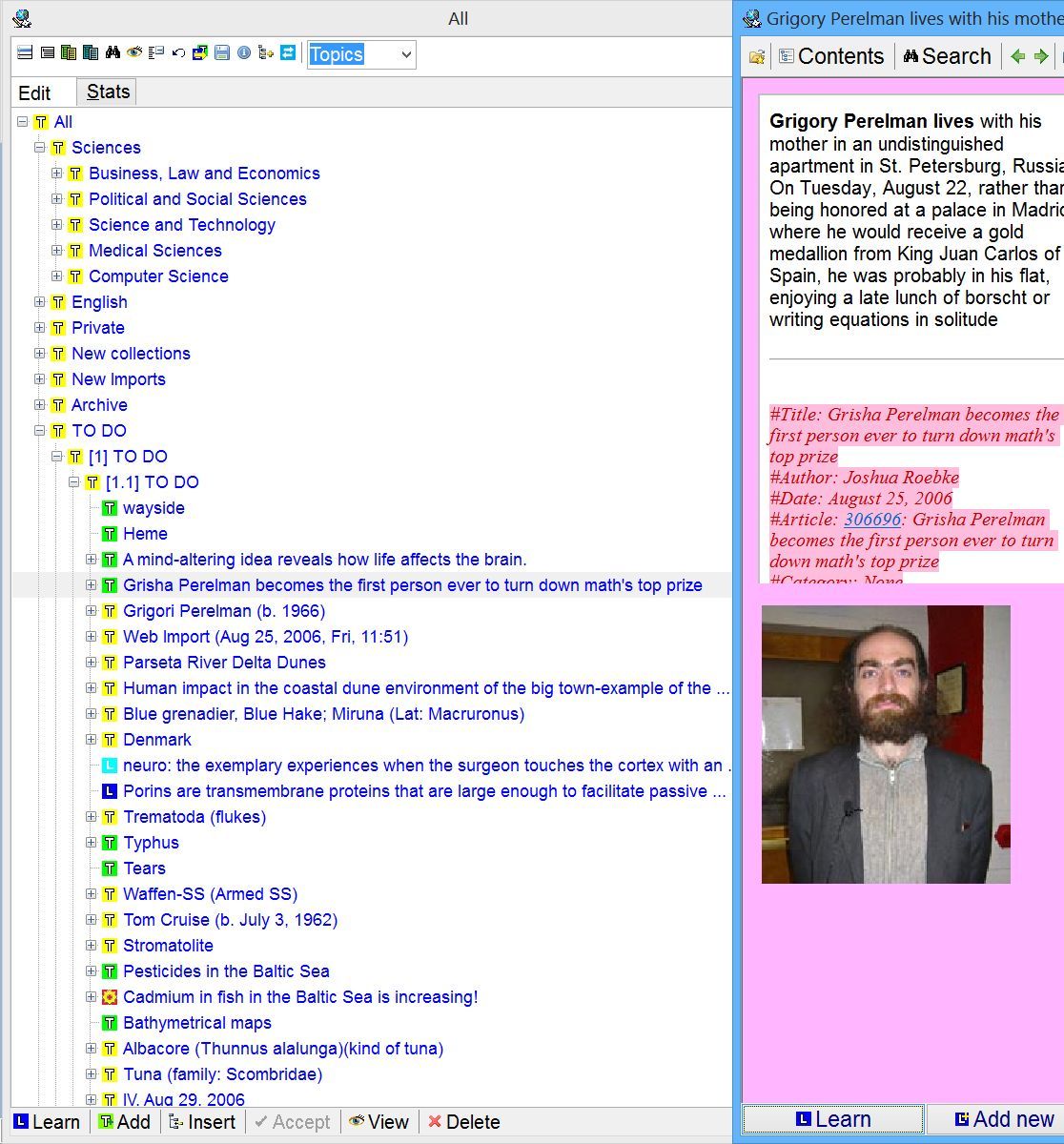Switch to the Edit tab

tap(35, 93)
